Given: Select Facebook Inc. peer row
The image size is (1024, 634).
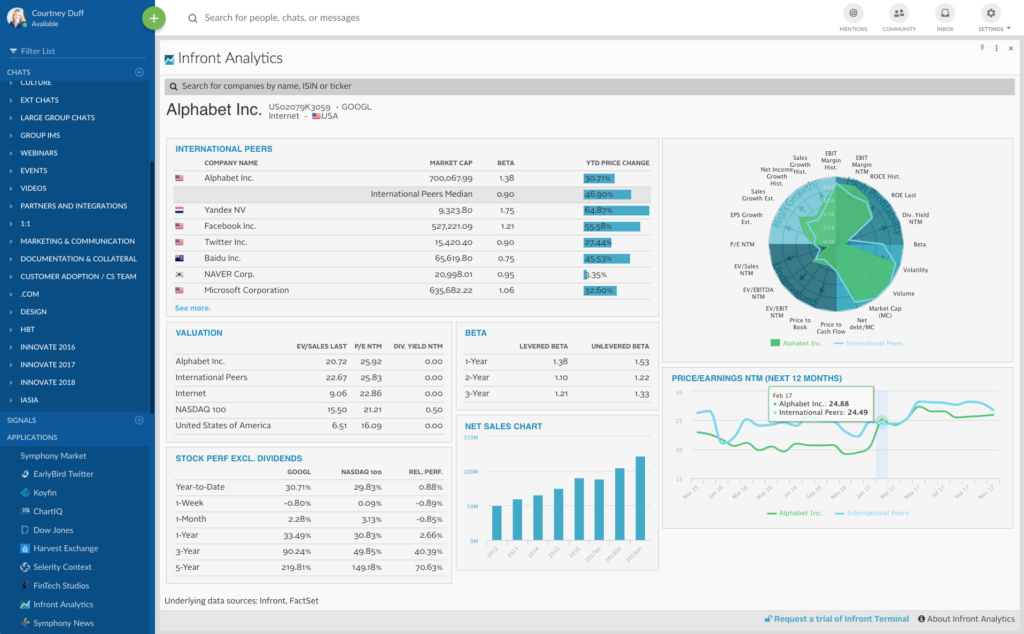Looking at the screenshot, I should point(412,226).
